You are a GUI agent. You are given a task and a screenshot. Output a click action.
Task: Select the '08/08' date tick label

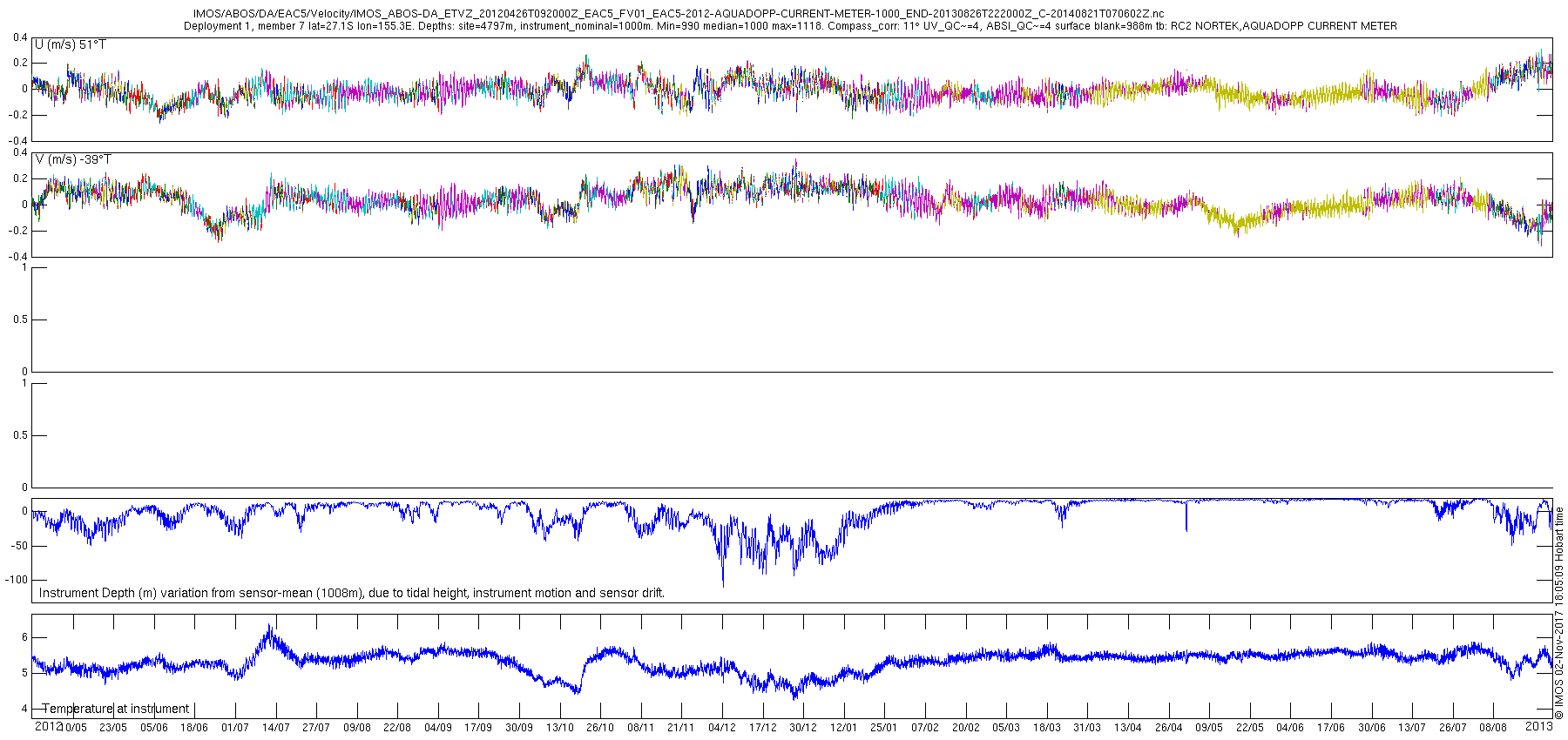pyautogui.click(x=1493, y=728)
